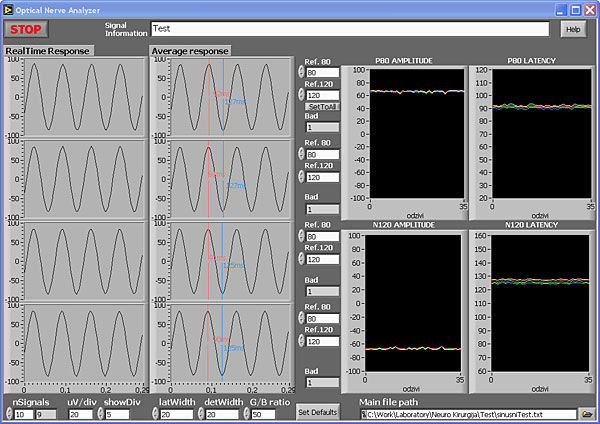Click the detWidth stepper arrows

[x=201, y=413]
